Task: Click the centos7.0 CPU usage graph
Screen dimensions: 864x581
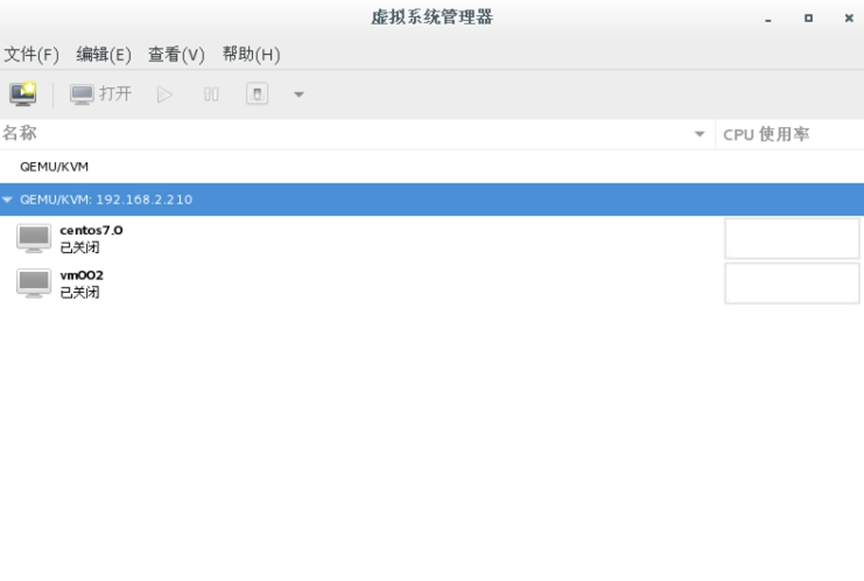Action: [x=791, y=238]
